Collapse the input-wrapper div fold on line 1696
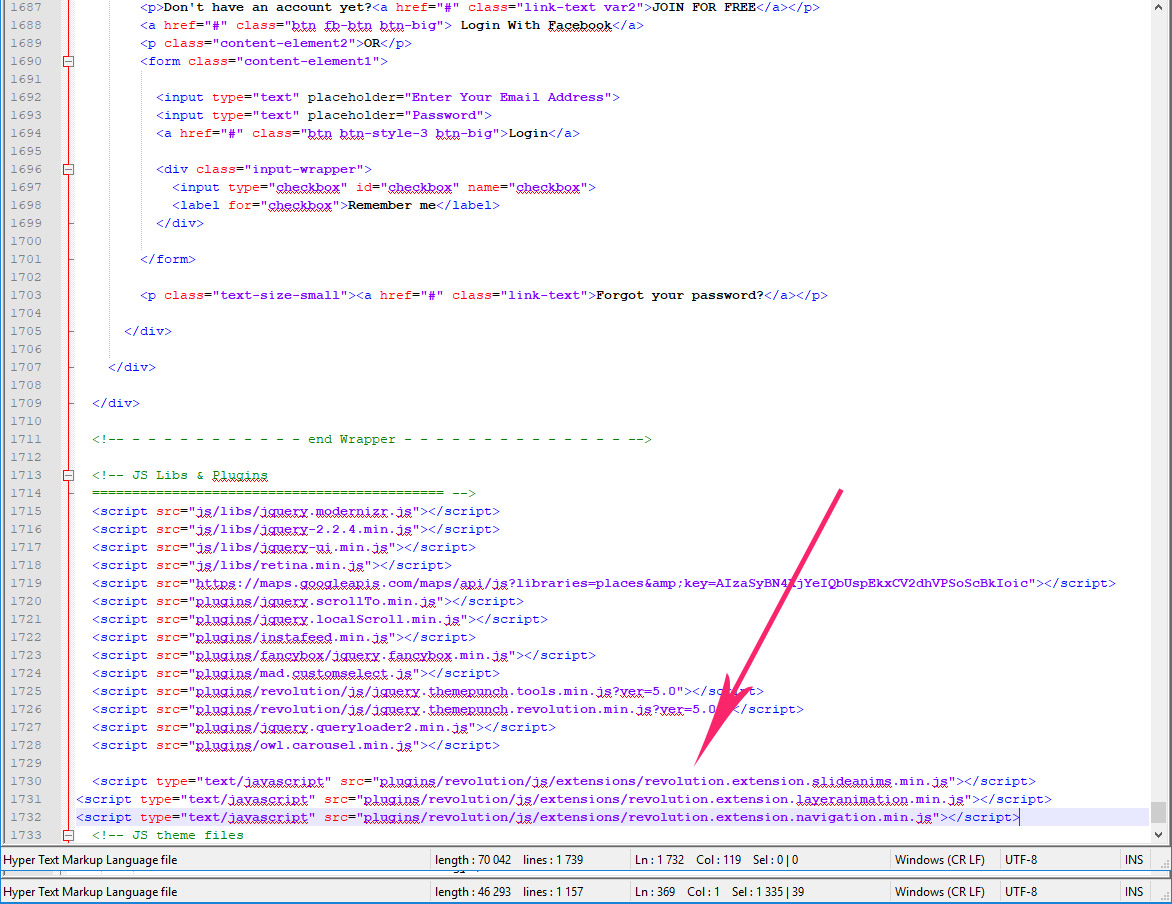 point(69,169)
